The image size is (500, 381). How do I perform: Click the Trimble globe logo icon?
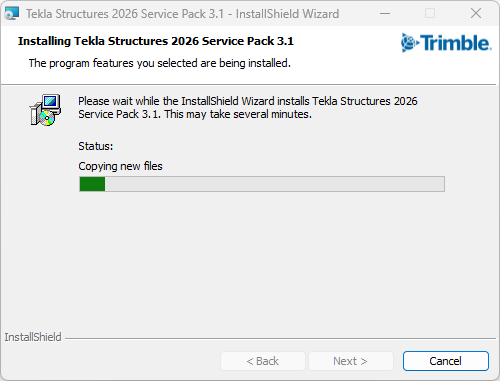409,43
